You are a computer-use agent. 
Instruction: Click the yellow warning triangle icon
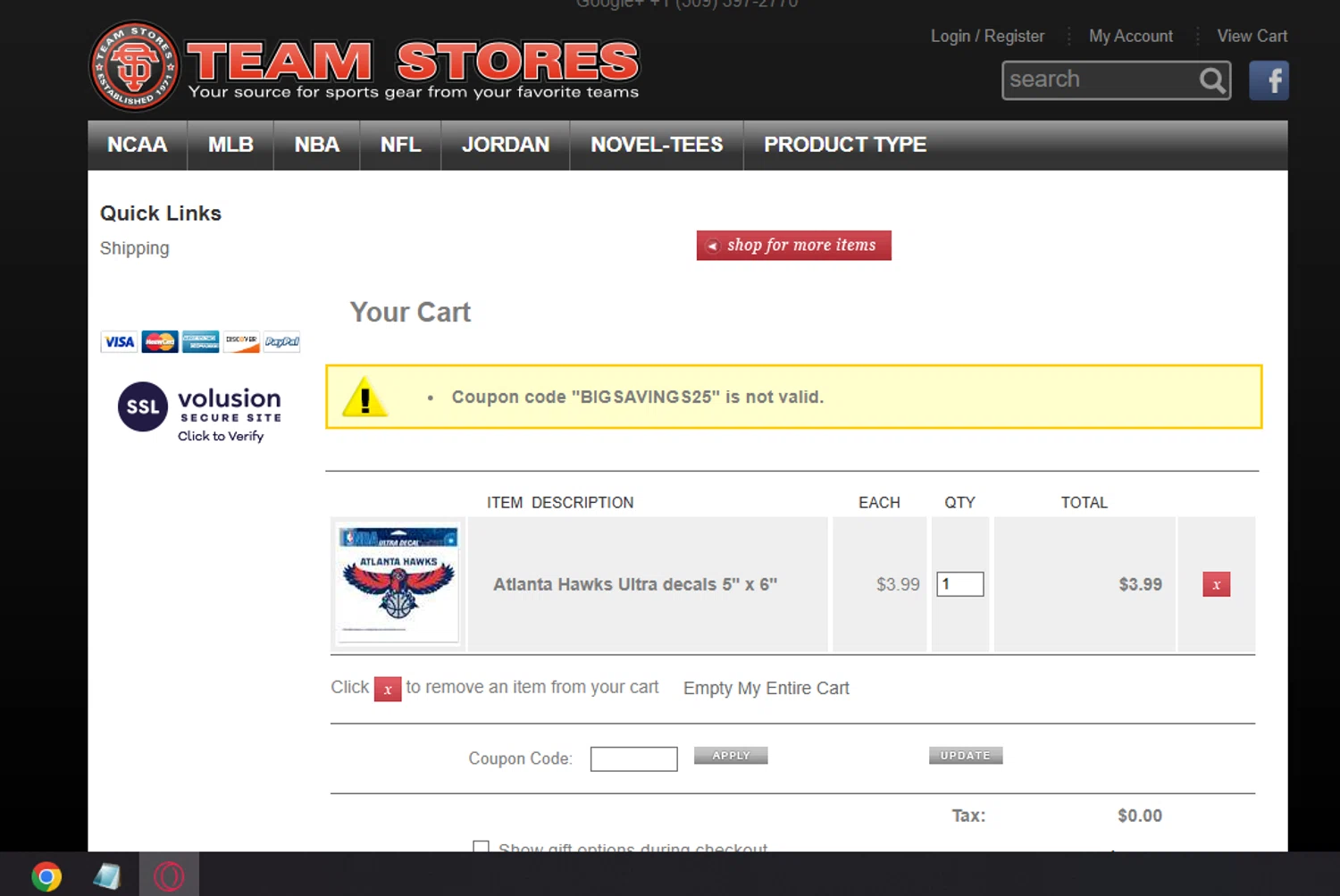click(x=364, y=398)
